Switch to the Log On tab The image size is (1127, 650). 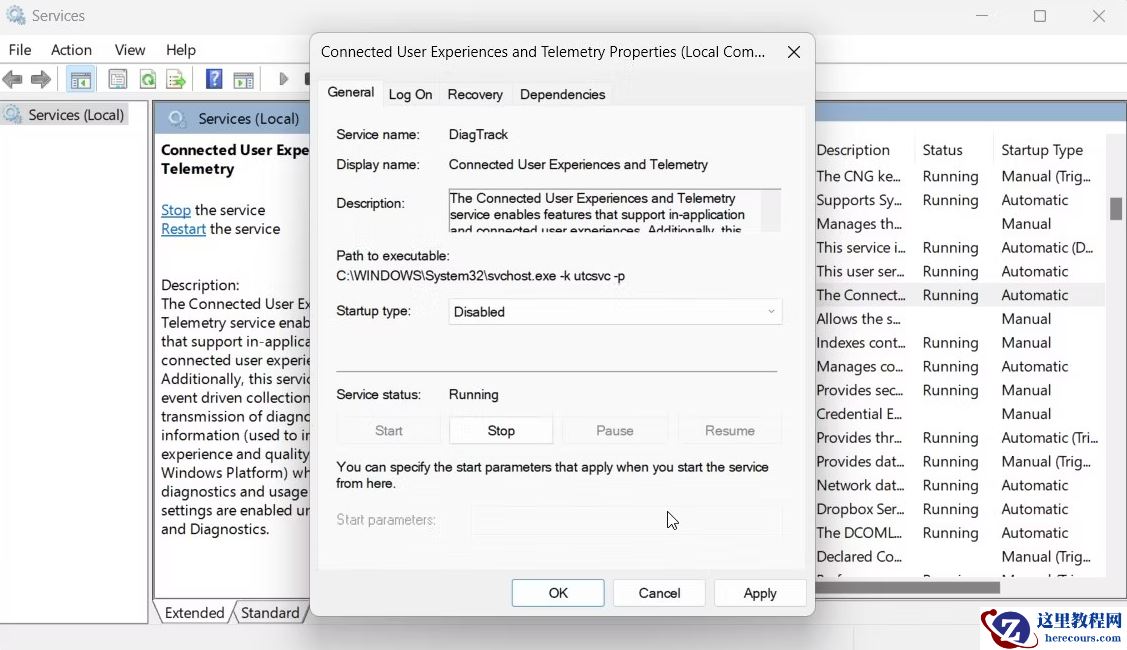coord(410,93)
